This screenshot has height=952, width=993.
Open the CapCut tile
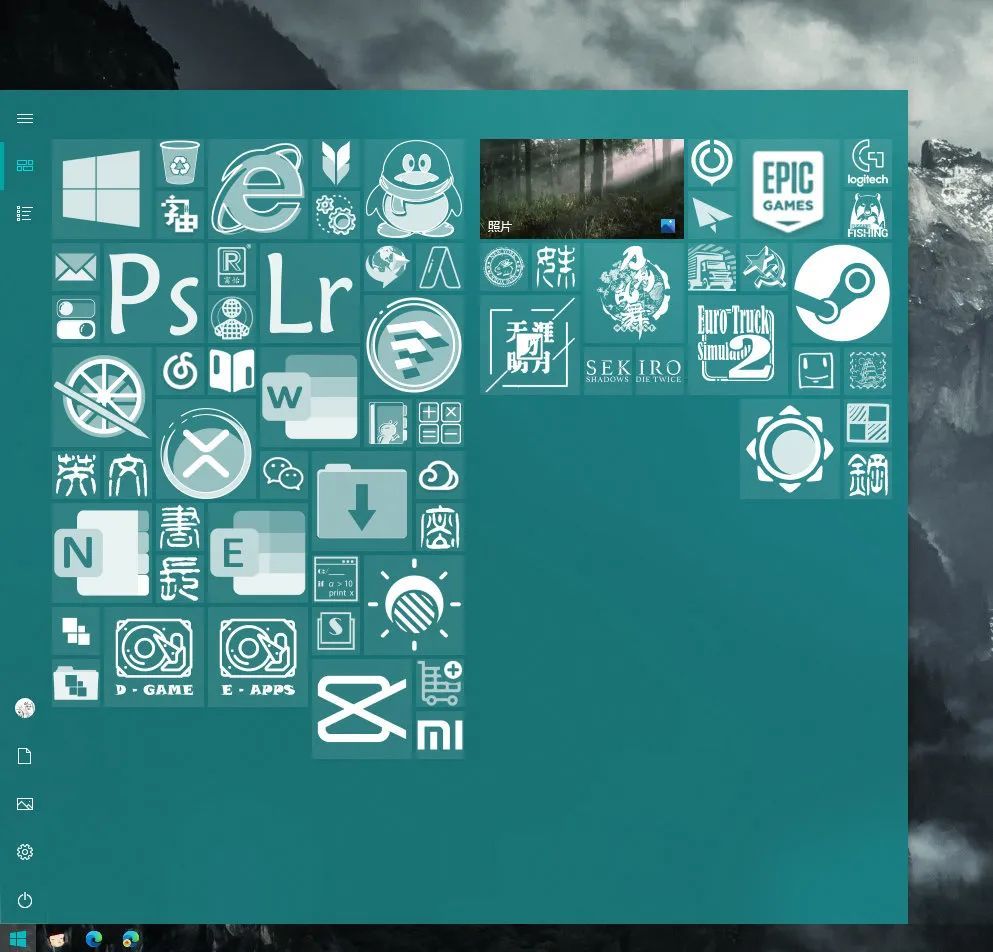click(x=362, y=709)
